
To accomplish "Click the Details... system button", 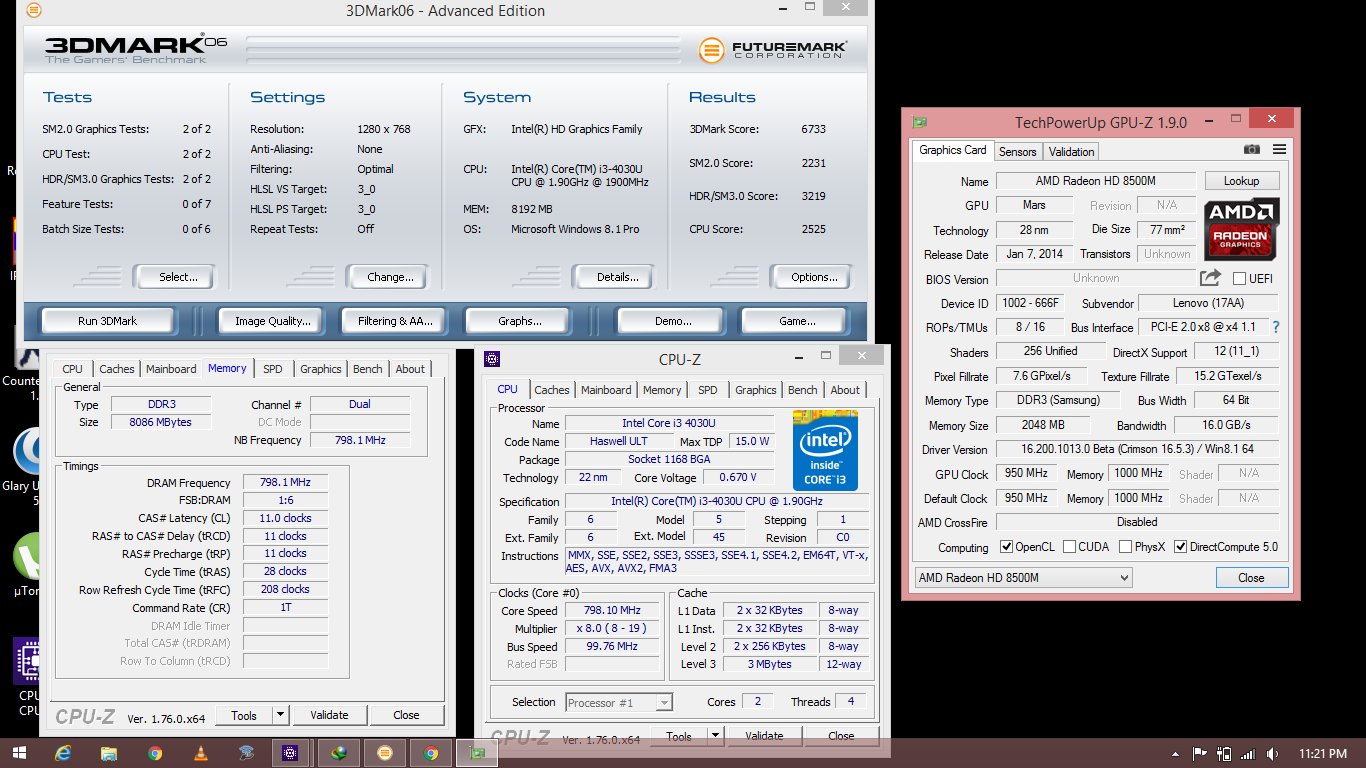I will pos(617,277).
